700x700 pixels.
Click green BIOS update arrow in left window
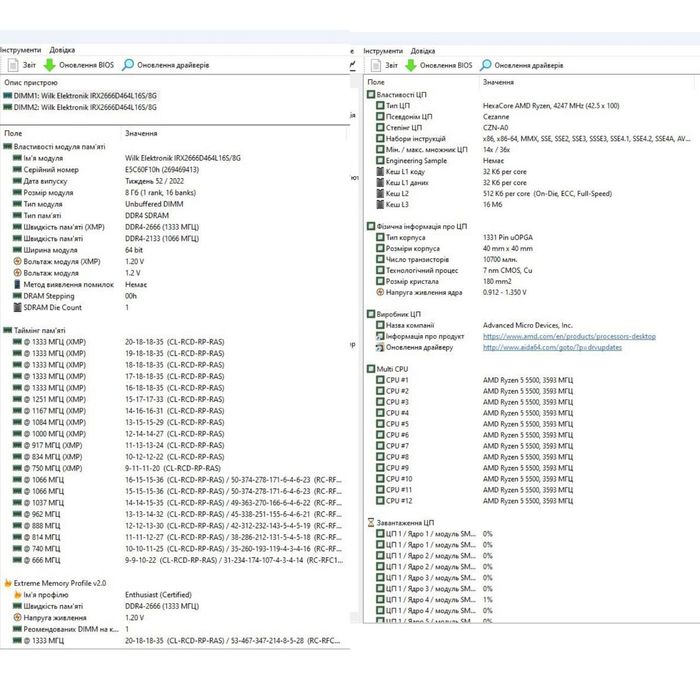(49, 65)
